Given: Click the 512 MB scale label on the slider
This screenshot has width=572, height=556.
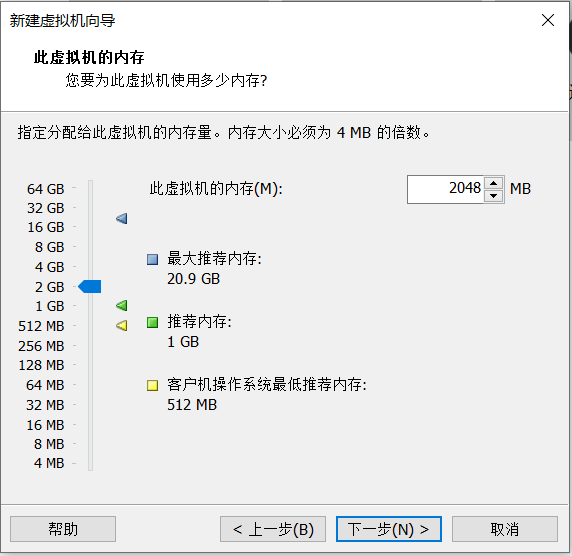Looking at the screenshot, I should [x=41, y=326].
